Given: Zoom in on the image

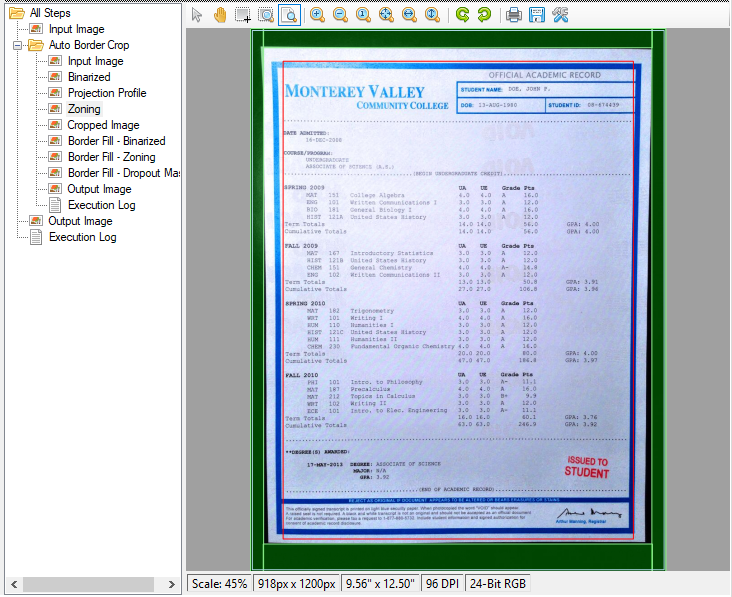Looking at the screenshot, I should coord(317,15).
